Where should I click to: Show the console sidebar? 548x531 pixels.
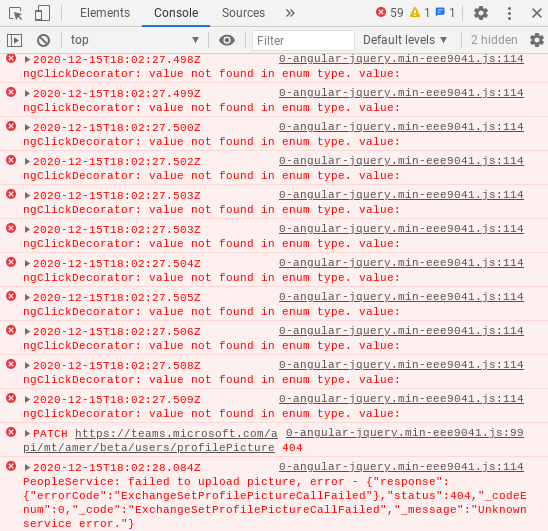pyautogui.click(x=14, y=40)
